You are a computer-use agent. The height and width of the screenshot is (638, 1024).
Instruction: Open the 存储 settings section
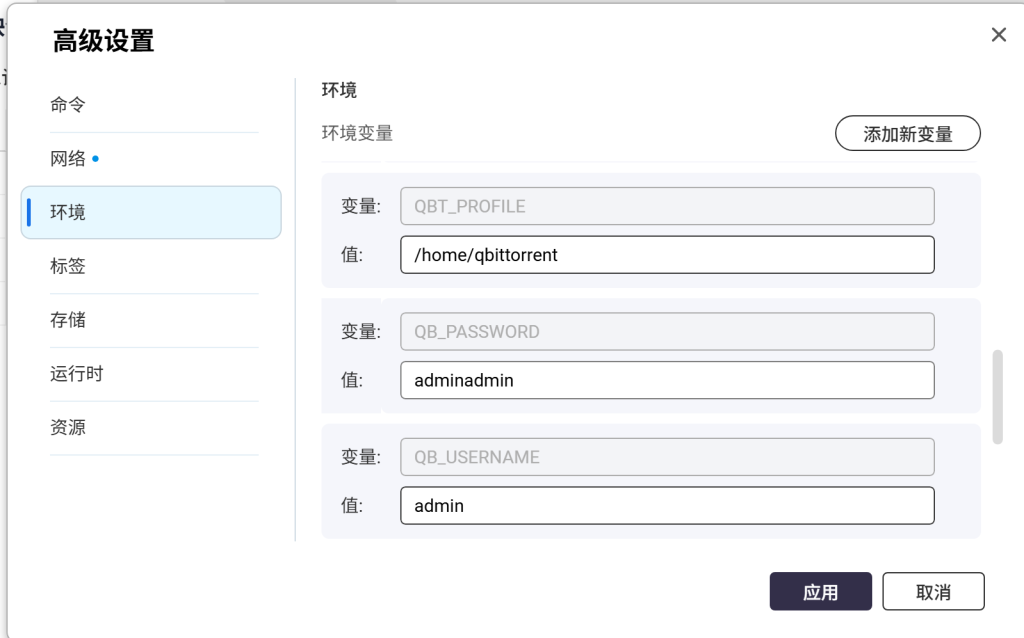68,320
